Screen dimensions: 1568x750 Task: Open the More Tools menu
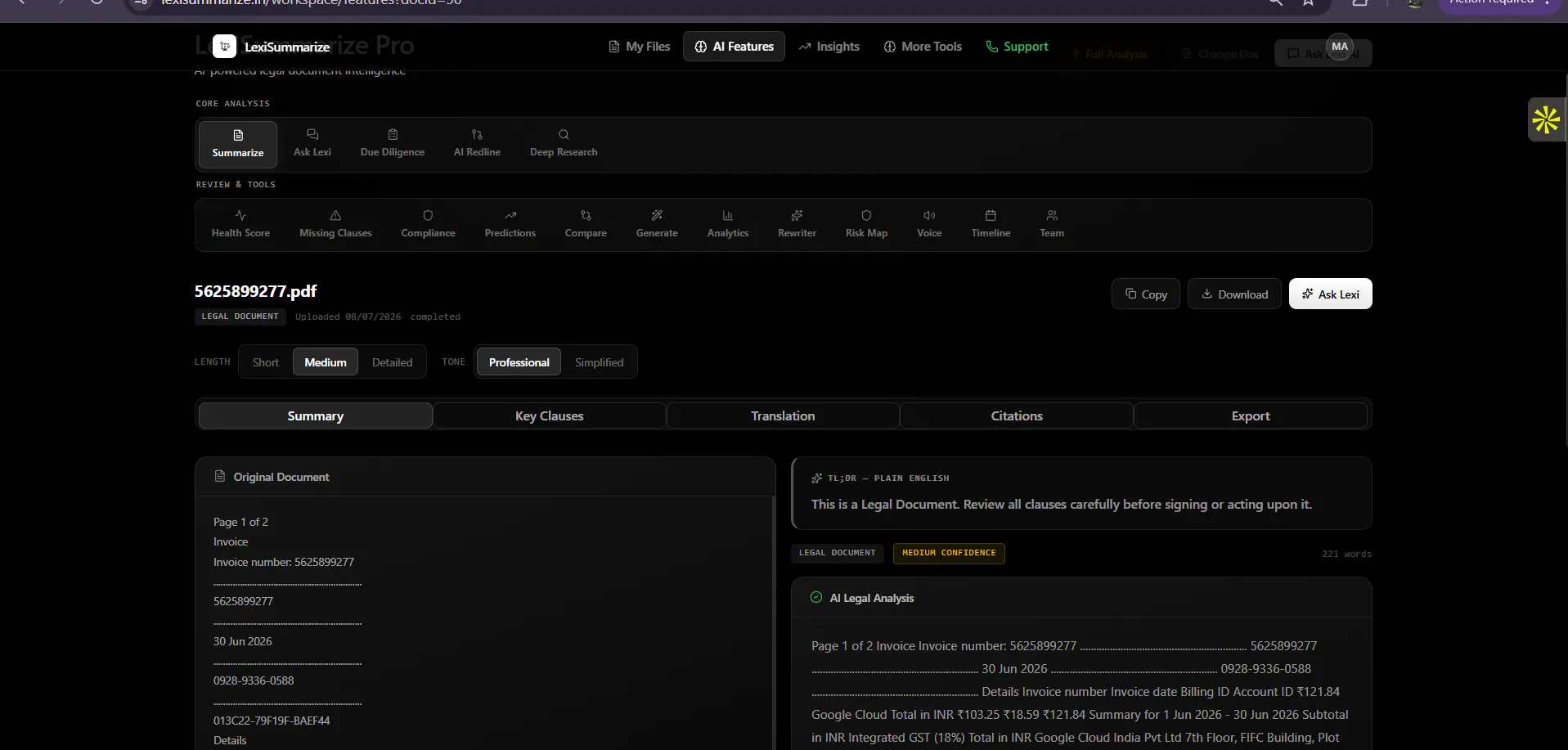coord(923,47)
